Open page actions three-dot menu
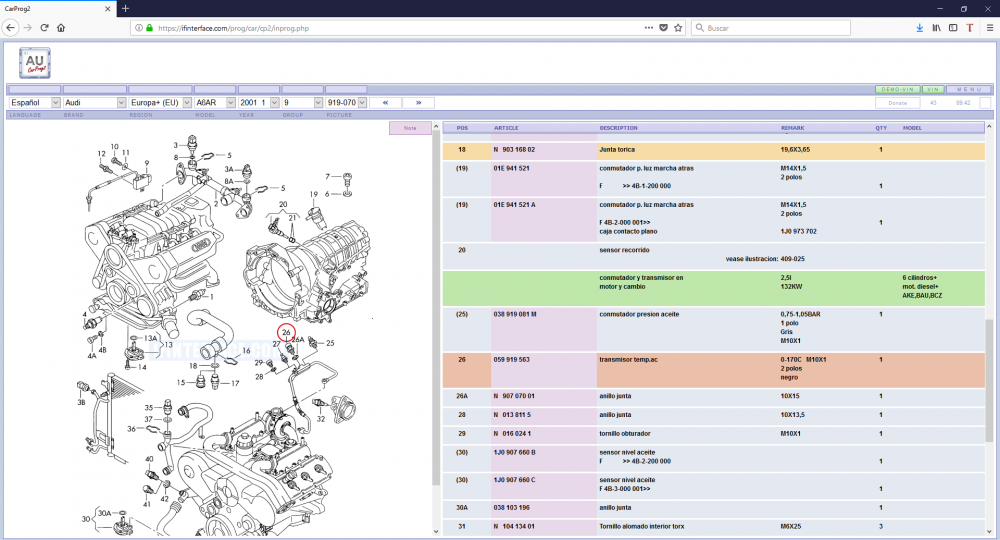 pos(649,28)
